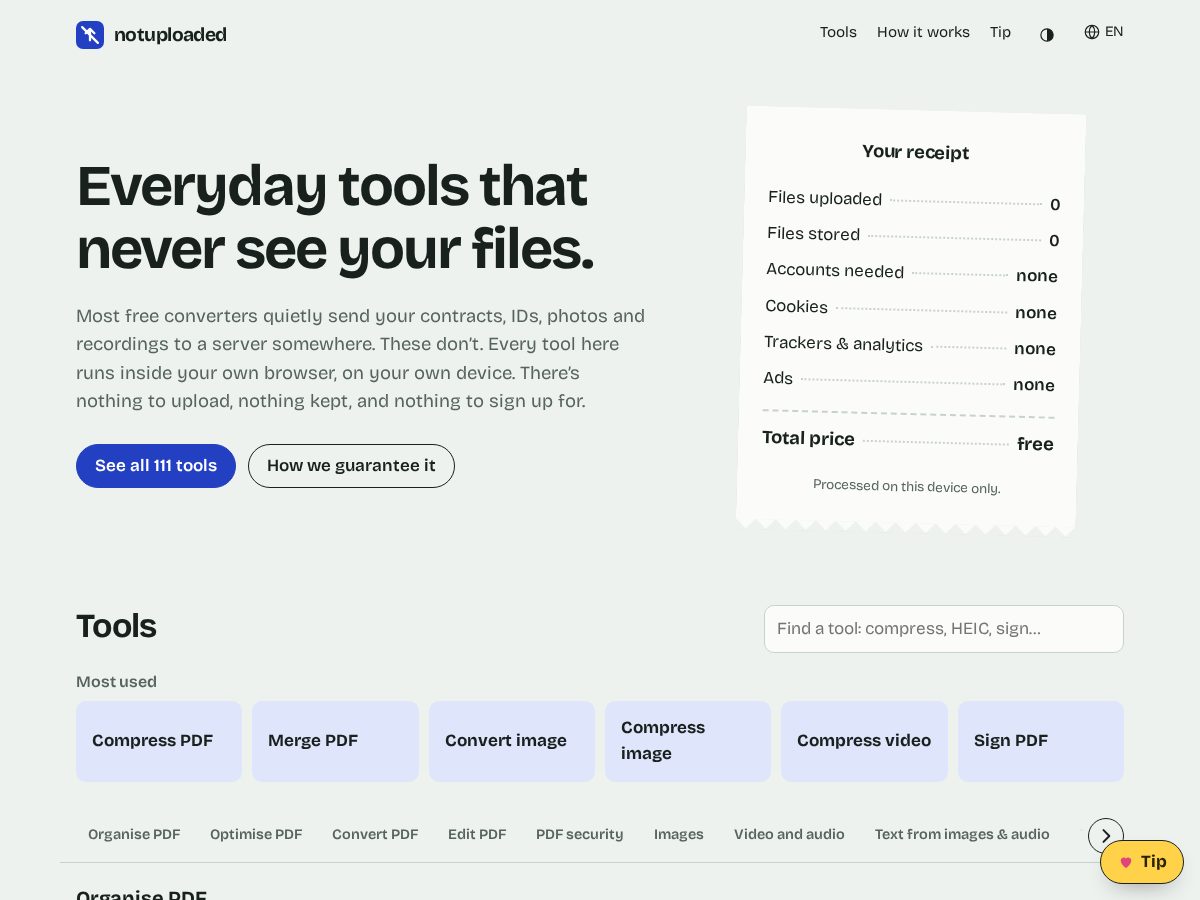Select the Video and audio category tab
The image size is (1200, 900).
789,834
